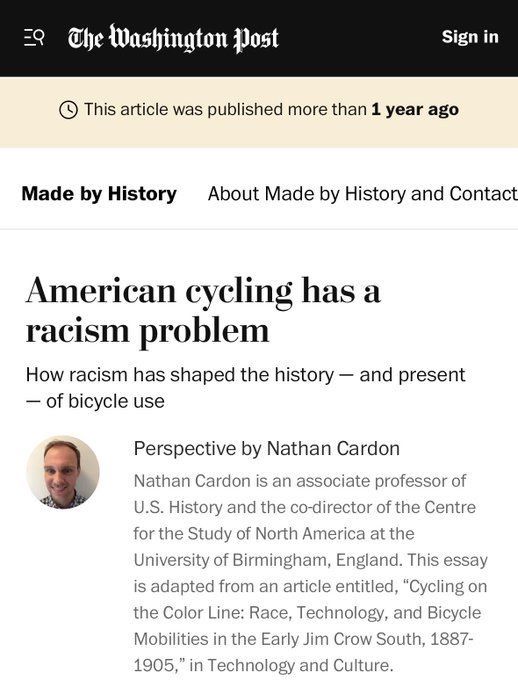Viewport: 518px width, 680px height.
Task: Open the Made by History section tab
Action: coord(99,193)
